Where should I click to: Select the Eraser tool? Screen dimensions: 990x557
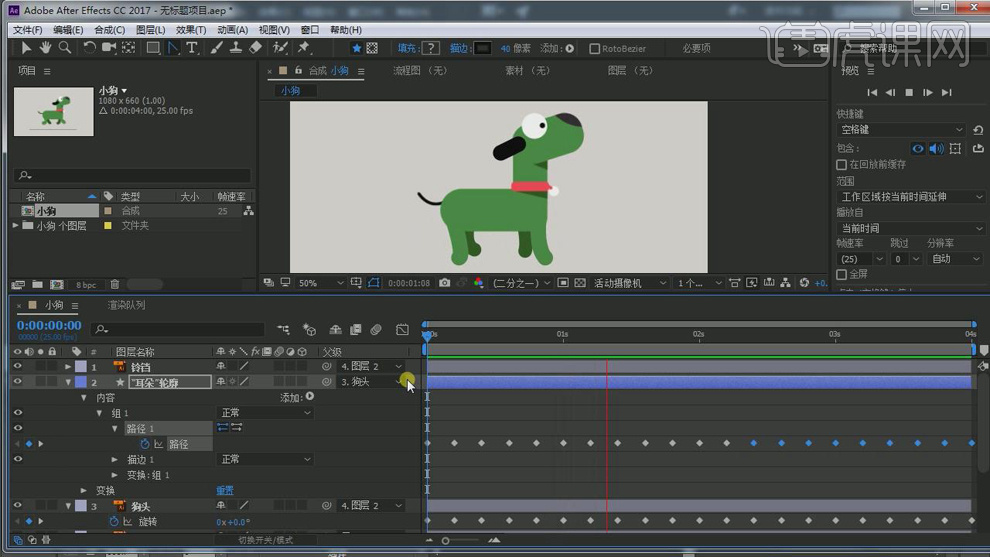pos(255,48)
